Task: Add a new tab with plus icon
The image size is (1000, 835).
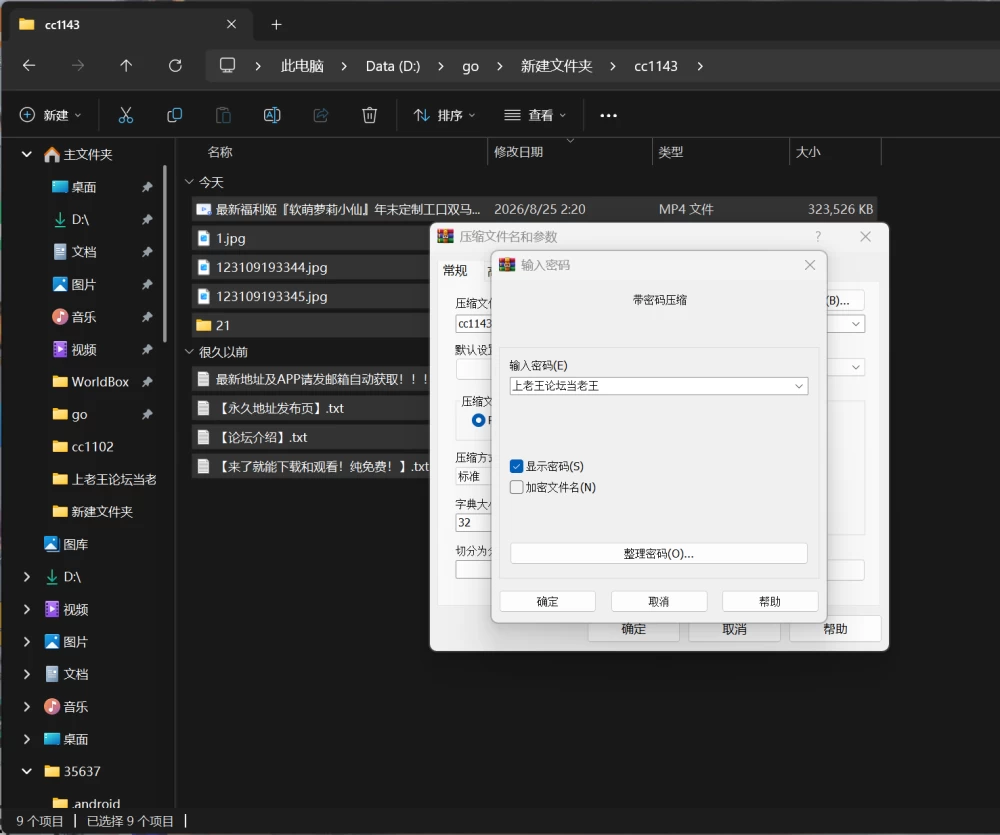Action: point(276,25)
